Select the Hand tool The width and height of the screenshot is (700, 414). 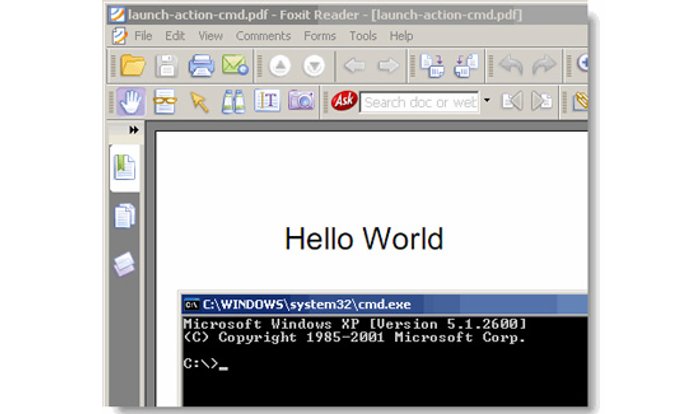tap(131, 101)
